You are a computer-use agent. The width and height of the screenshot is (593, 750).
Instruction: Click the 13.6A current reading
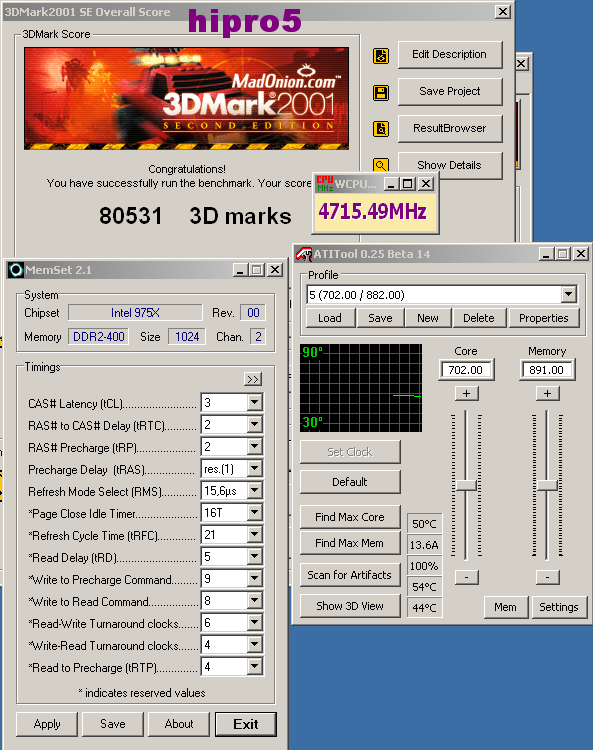424,545
